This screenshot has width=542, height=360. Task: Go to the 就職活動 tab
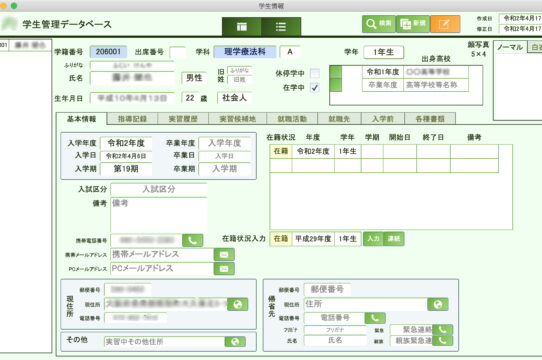pyautogui.click(x=292, y=119)
